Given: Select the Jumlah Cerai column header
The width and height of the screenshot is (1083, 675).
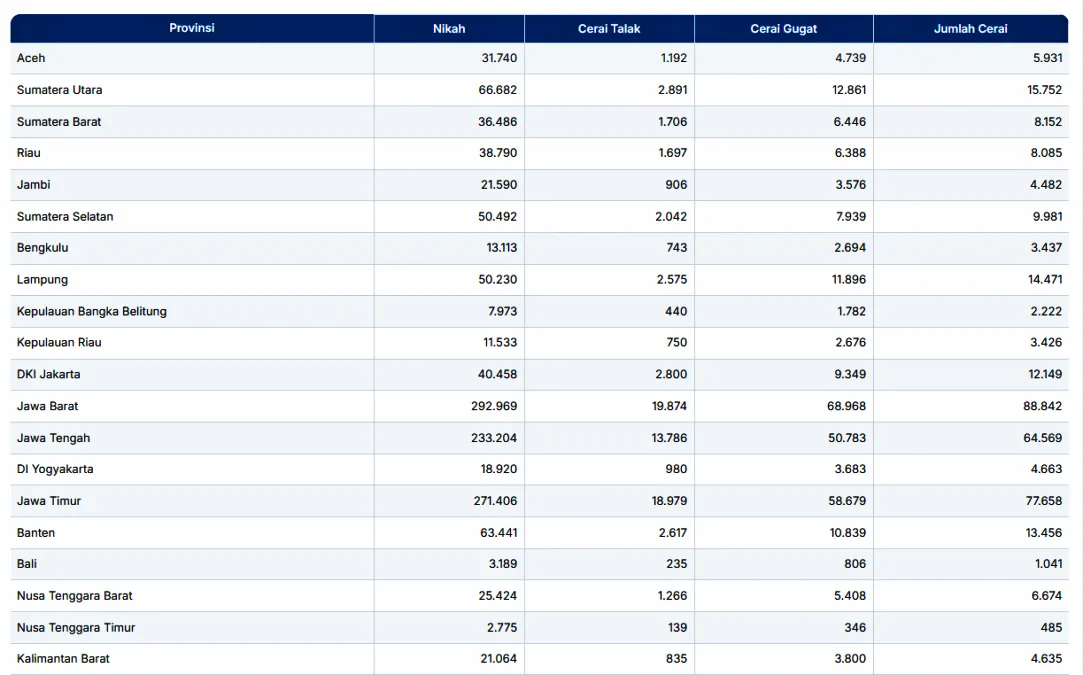Looking at the screenshot, I should point(970,29).
